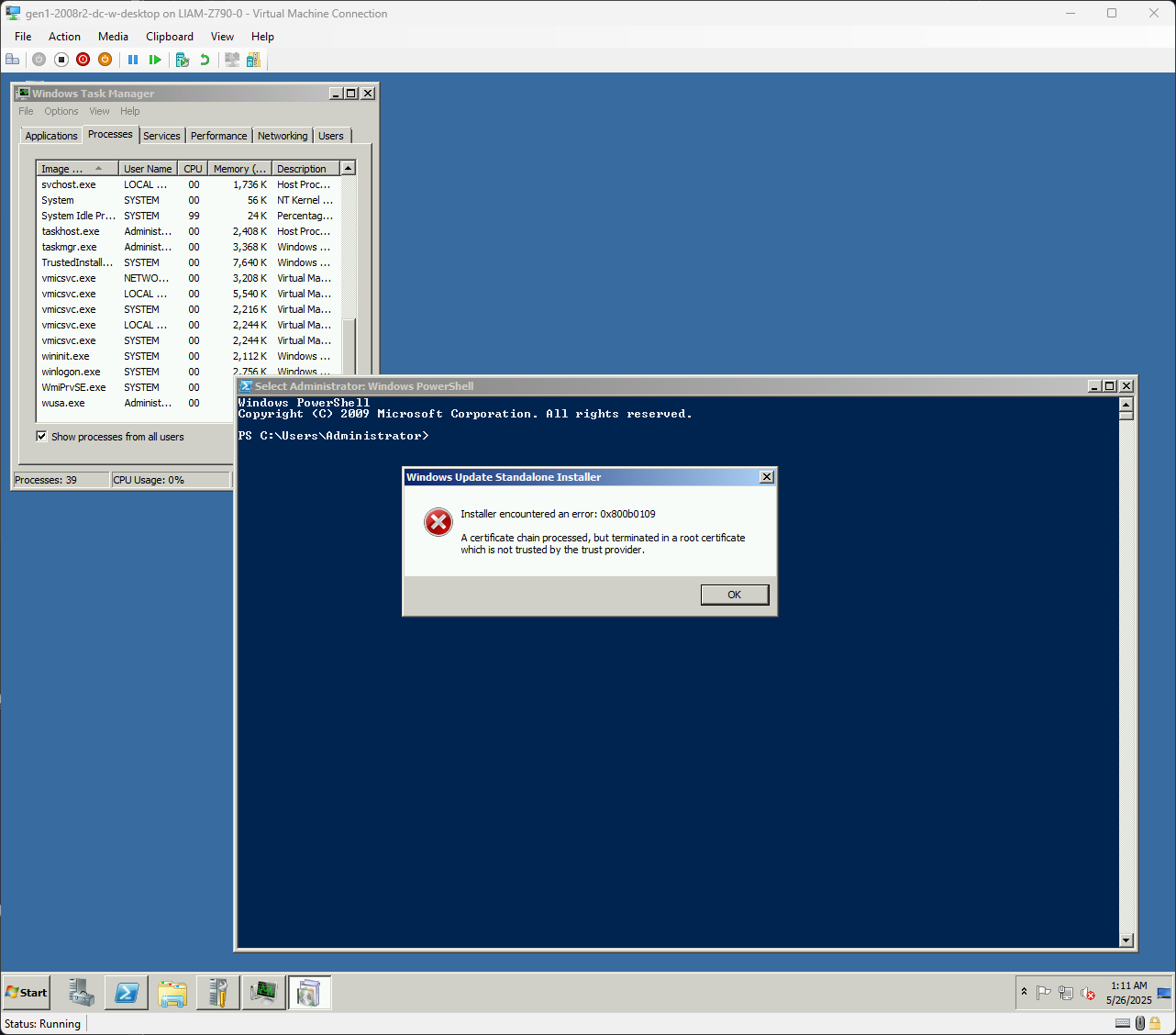
Task: Maximize the PowerShell window
Action: click(x=1110, y=386)
